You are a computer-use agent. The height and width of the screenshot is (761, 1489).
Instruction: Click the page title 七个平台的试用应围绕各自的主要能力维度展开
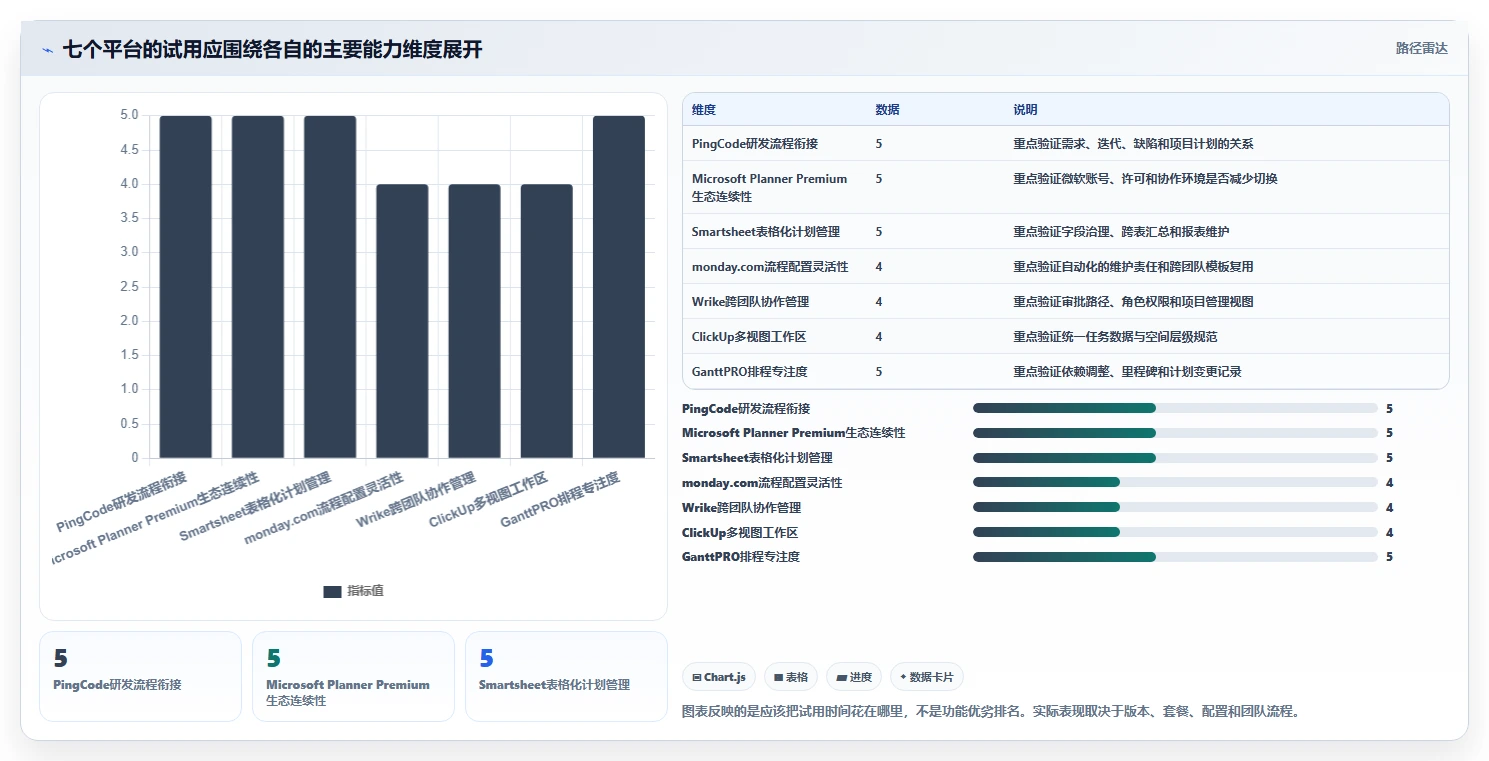tap(272, 49)
